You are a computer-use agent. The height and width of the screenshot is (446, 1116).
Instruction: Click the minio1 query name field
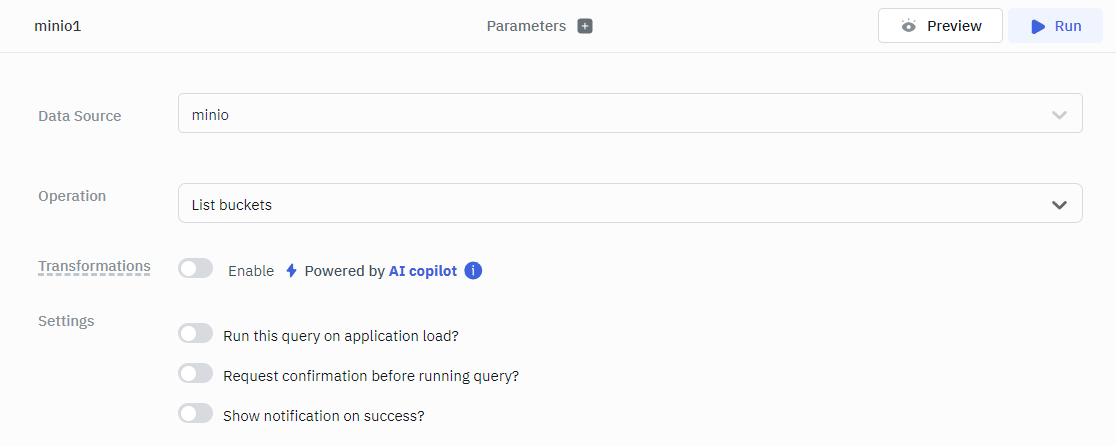[x=58, y=26]
